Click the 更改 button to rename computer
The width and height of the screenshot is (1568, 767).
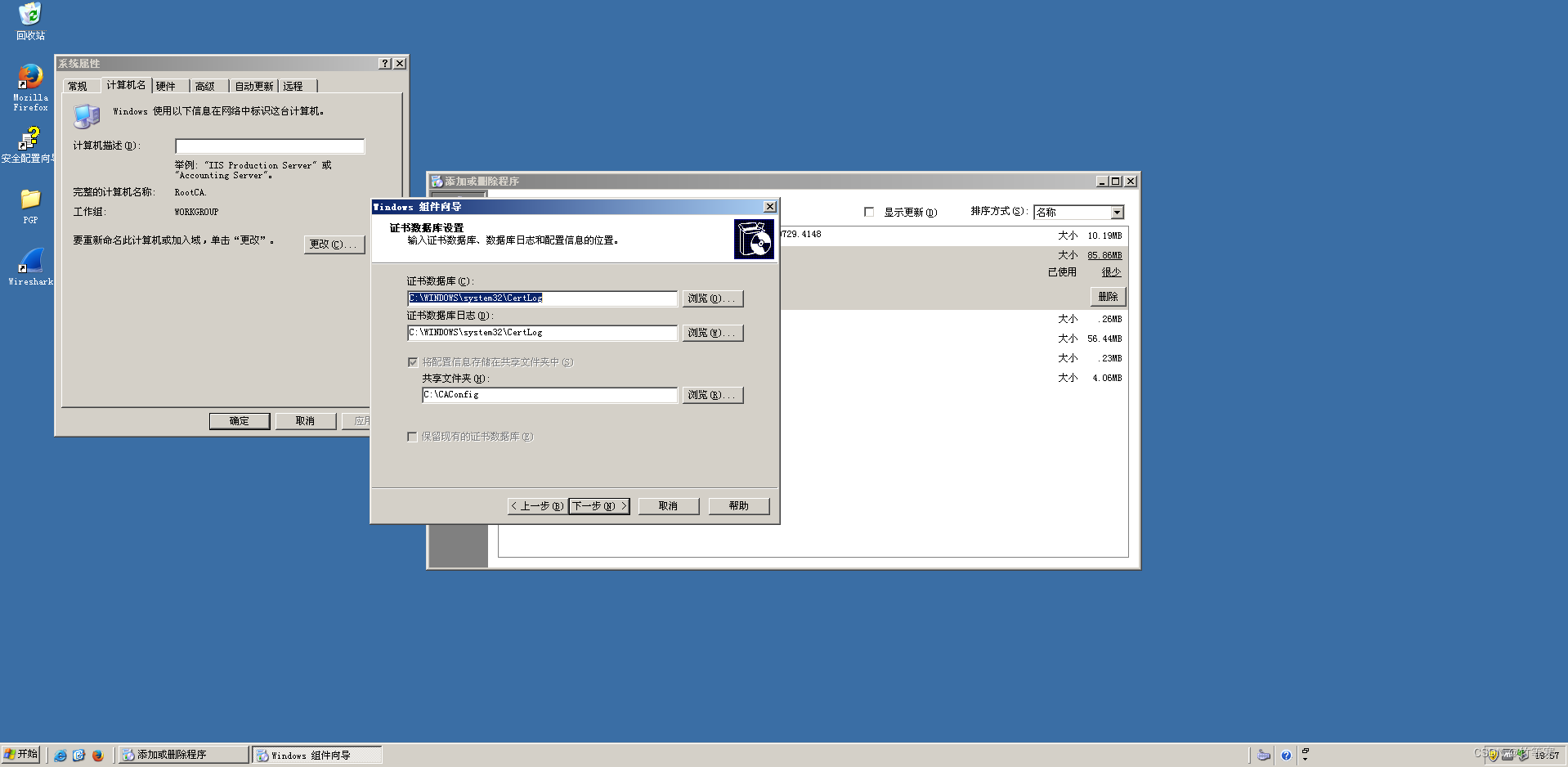[334, 244]
